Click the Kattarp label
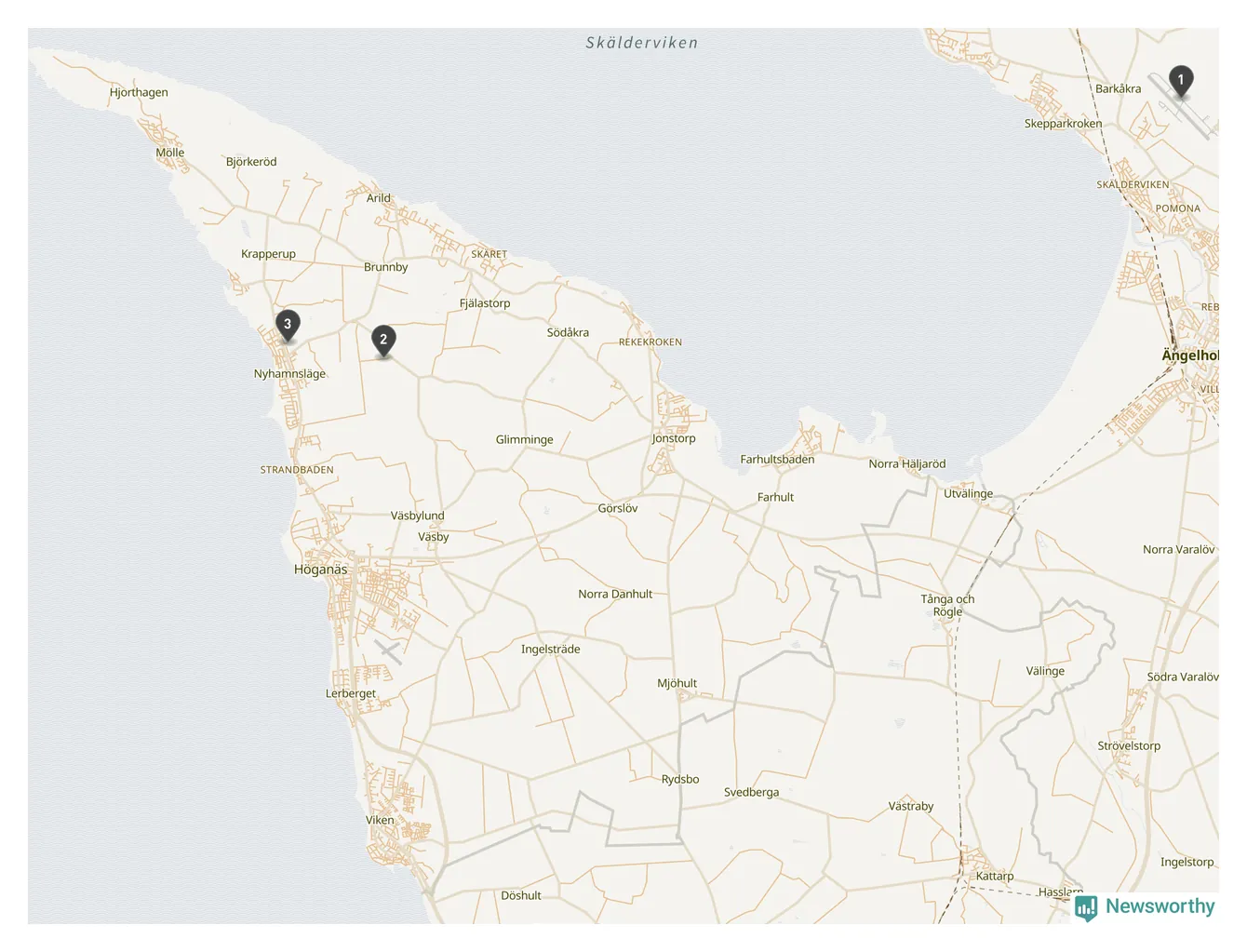This screenshot has width=1247, height=952. coord(995,876)
